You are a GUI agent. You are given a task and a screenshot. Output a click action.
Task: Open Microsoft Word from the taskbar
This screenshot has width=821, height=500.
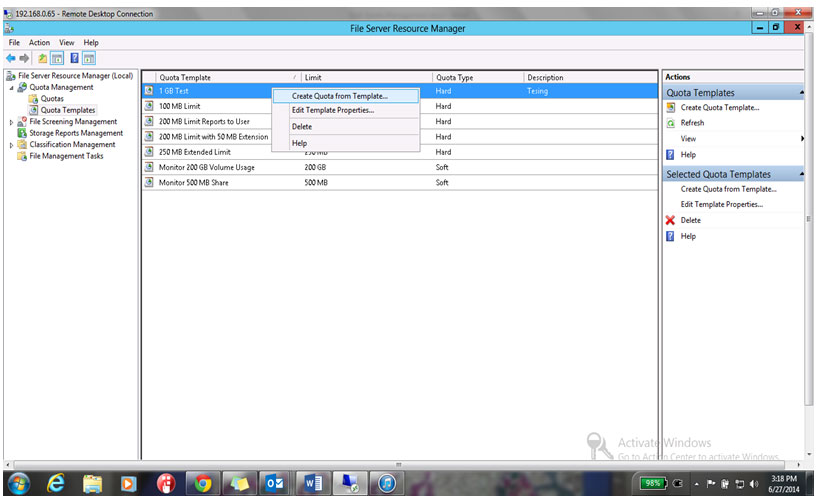pos(313,483)
